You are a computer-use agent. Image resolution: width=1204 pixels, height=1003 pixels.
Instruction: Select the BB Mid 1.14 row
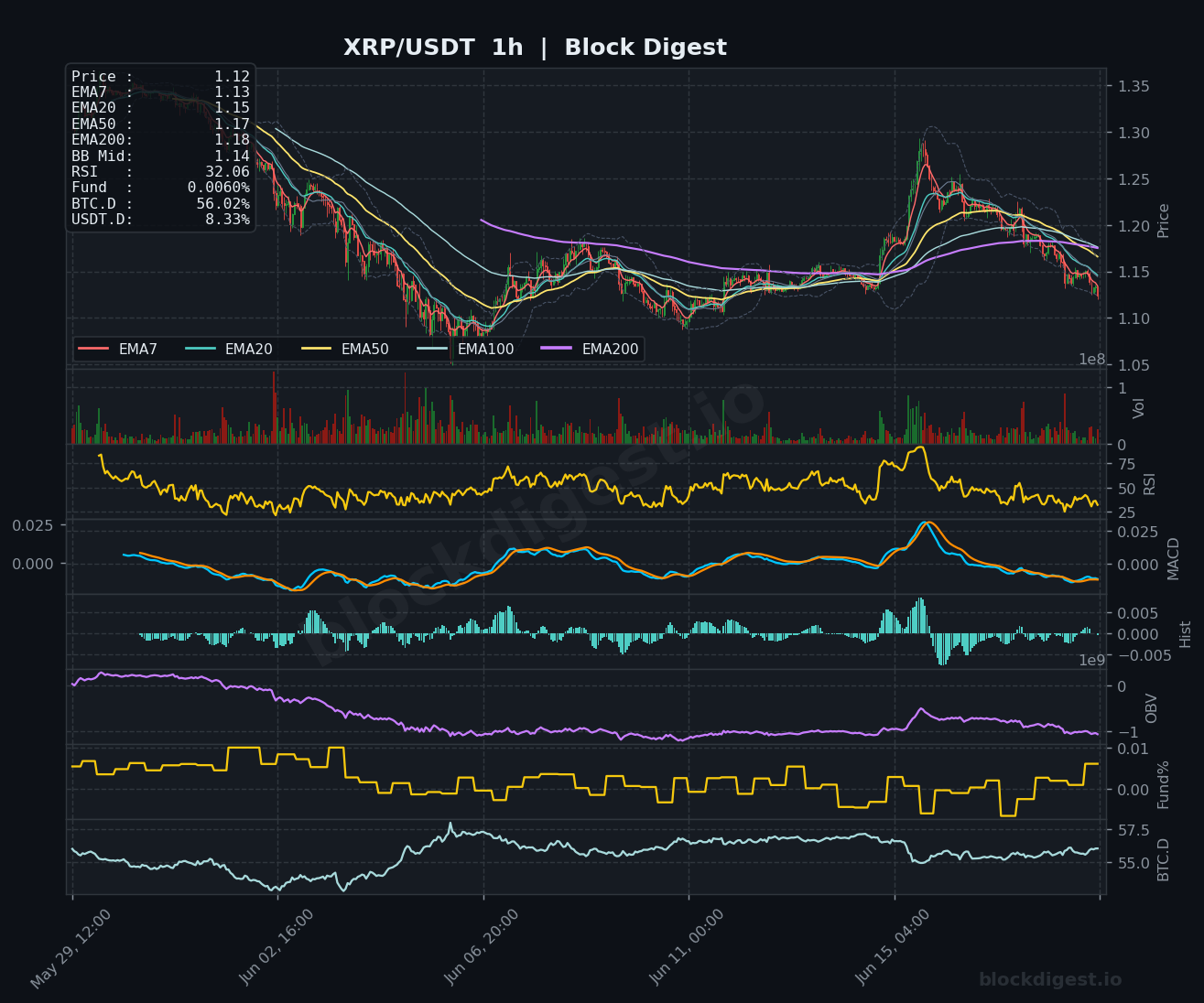(160, 156)
